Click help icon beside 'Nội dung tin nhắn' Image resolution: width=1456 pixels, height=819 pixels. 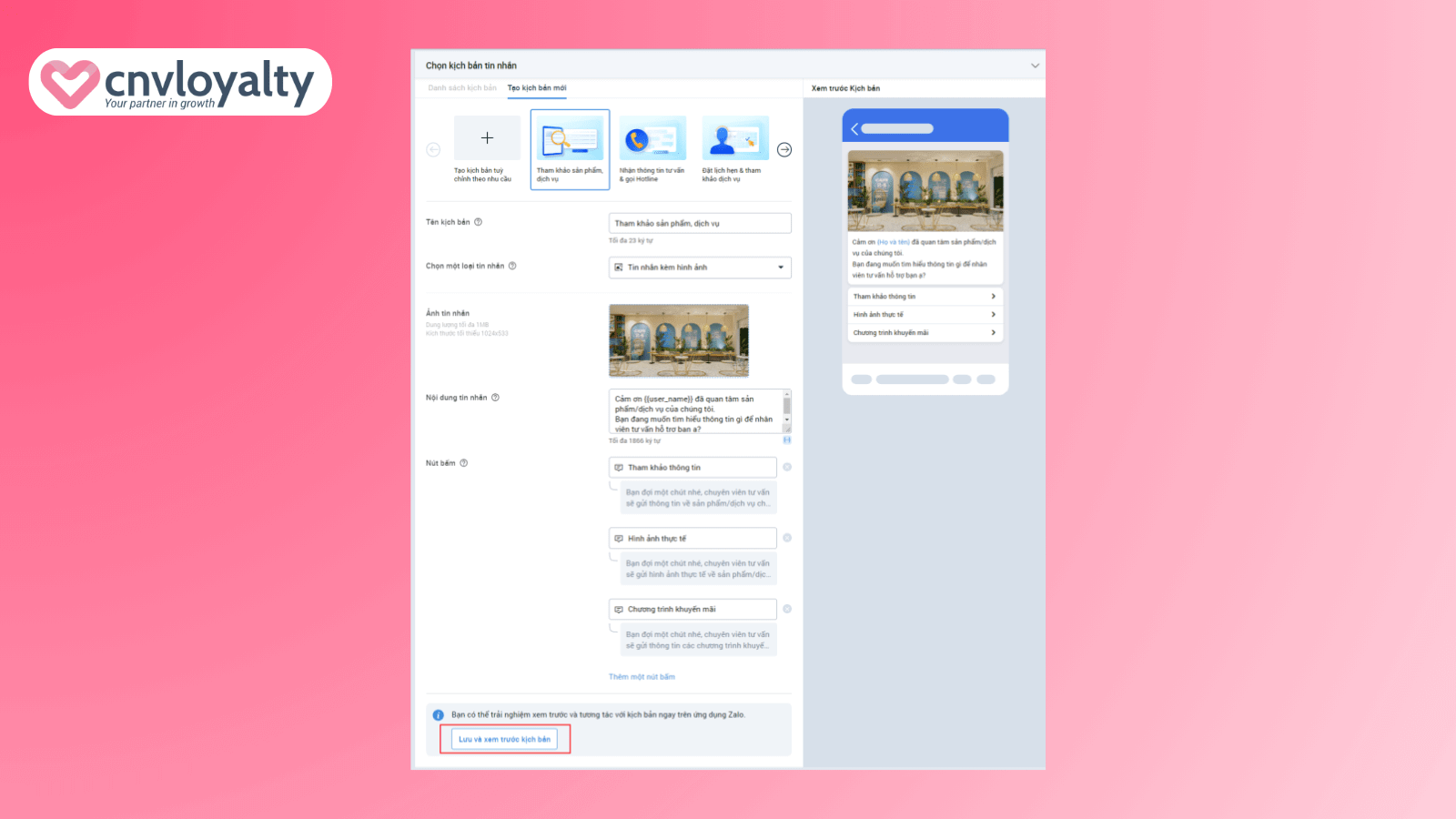point(495,398)
